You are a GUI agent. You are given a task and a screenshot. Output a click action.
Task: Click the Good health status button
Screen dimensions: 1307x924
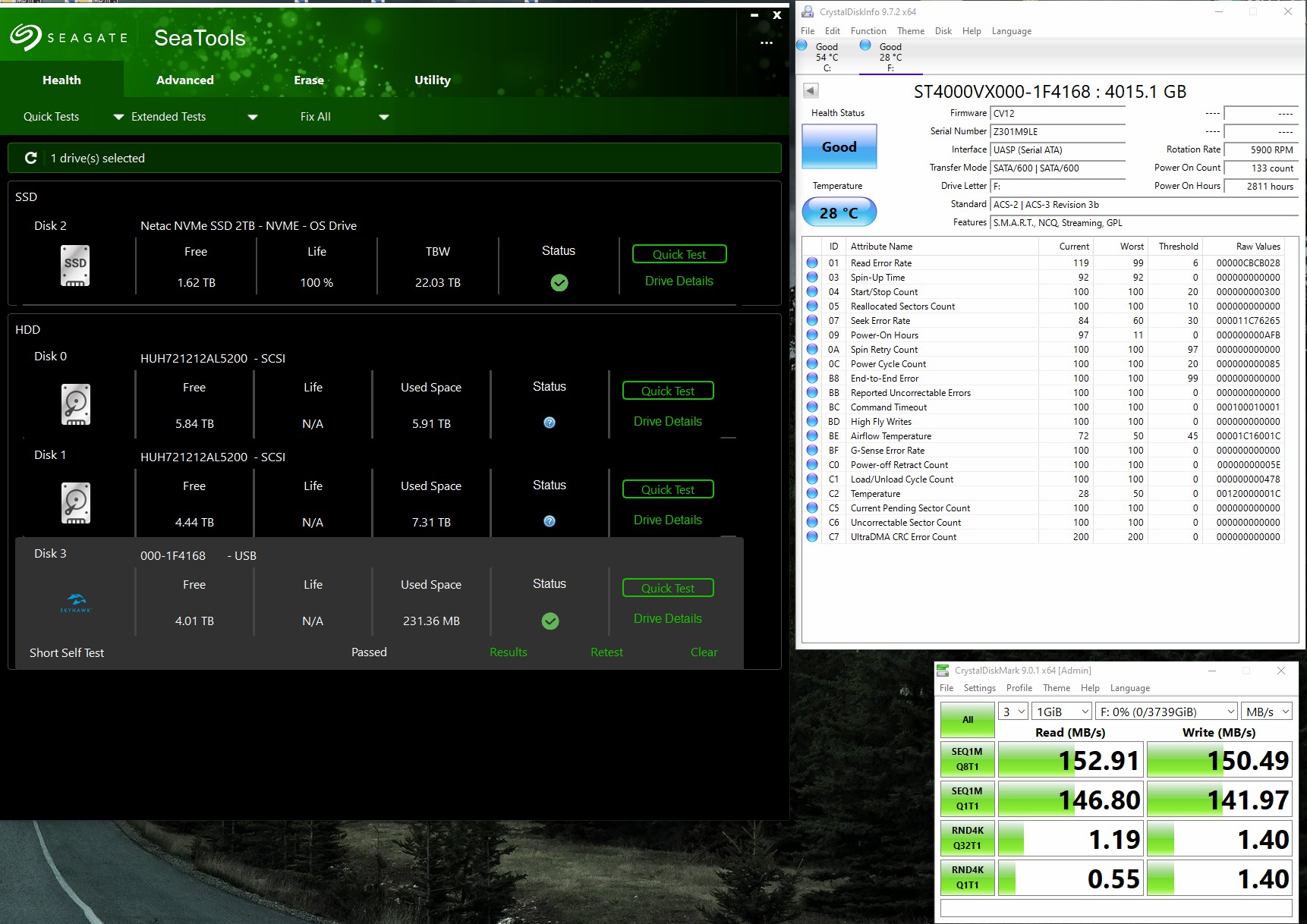tap(839, 146)
